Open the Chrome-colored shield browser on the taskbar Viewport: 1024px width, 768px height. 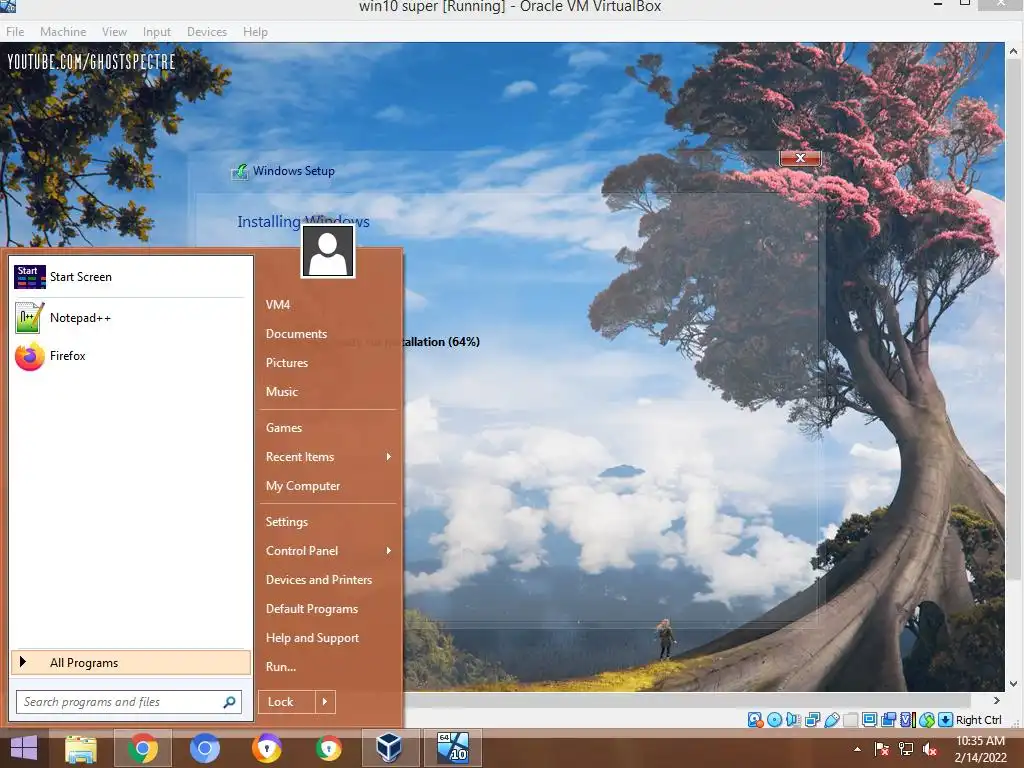click(x=328, y=748)
